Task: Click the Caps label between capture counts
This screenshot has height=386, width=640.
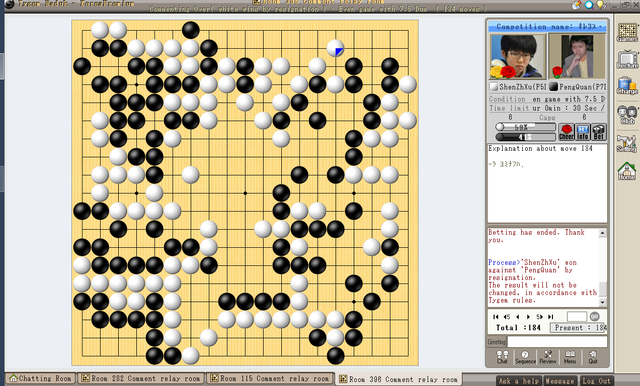Action: (x=547, y=118)
